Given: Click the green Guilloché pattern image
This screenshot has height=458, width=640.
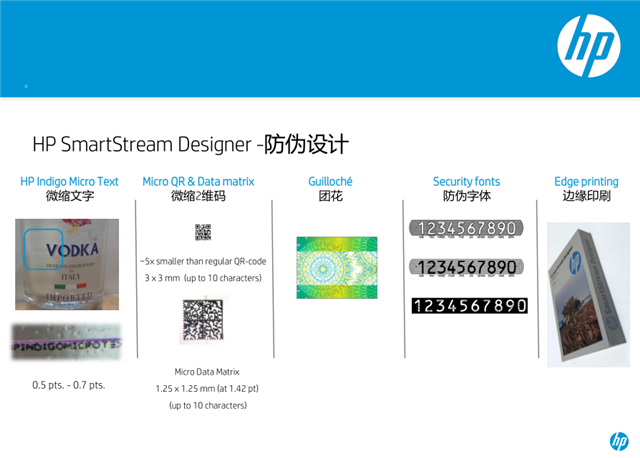Looking at the screenshot, I should [337, 268].
